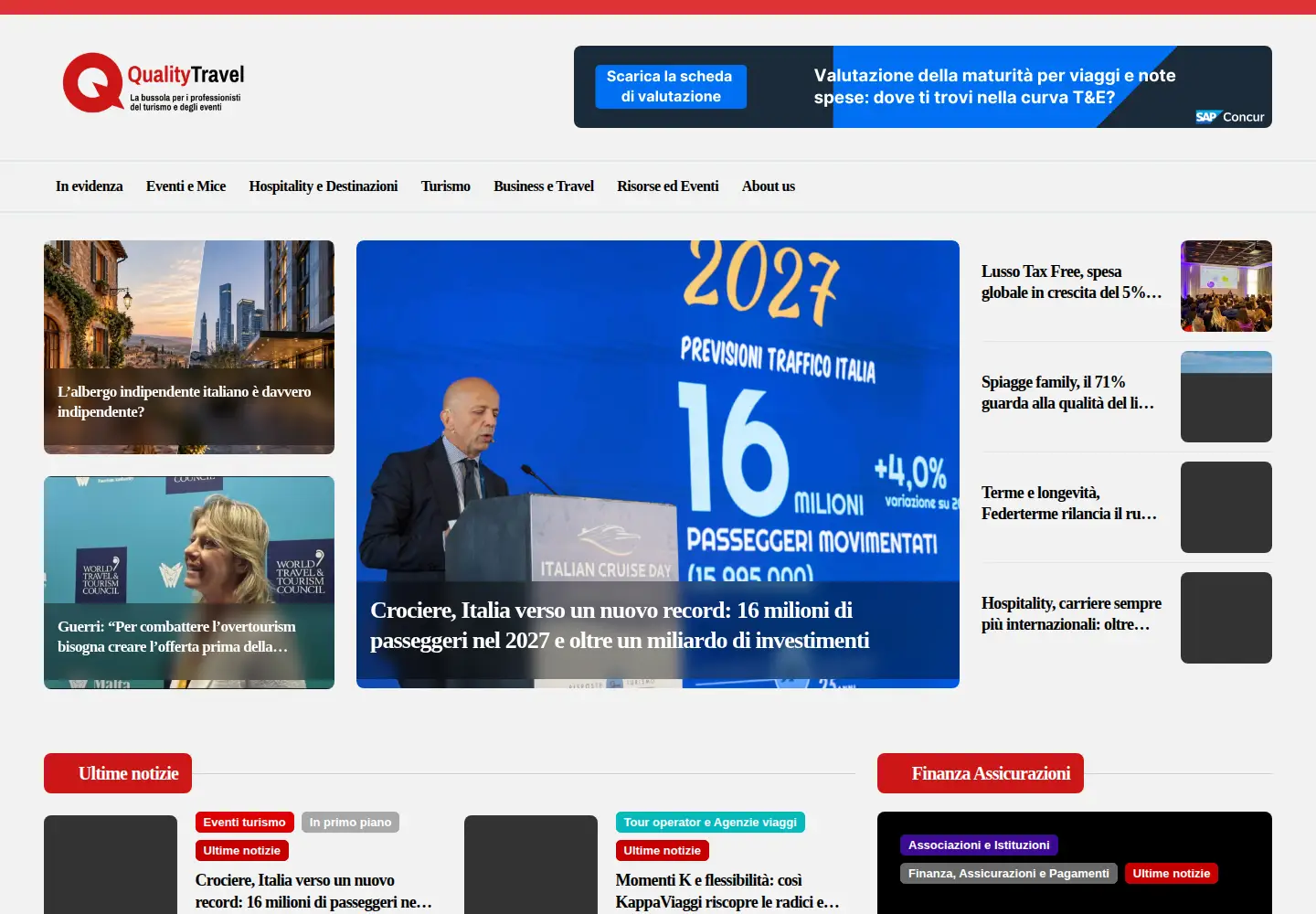Open the Guerri overtourism article card
1316x914 pixels.
point(189,582)
